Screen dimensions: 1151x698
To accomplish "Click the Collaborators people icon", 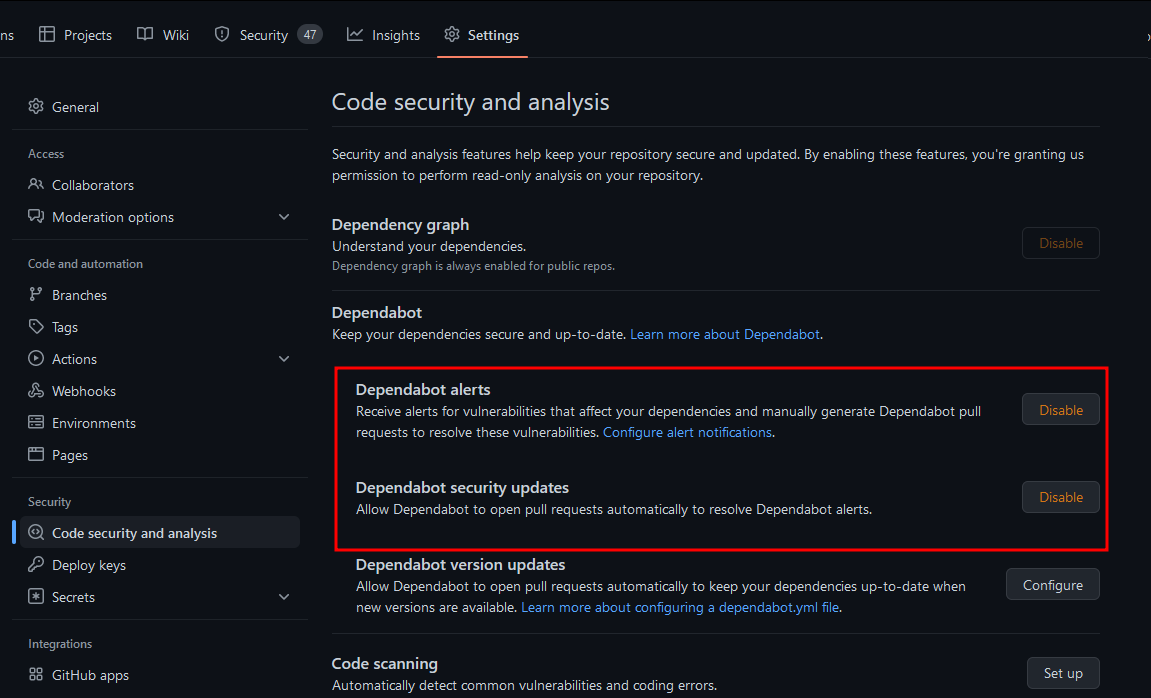I will (x=36, y=184).
